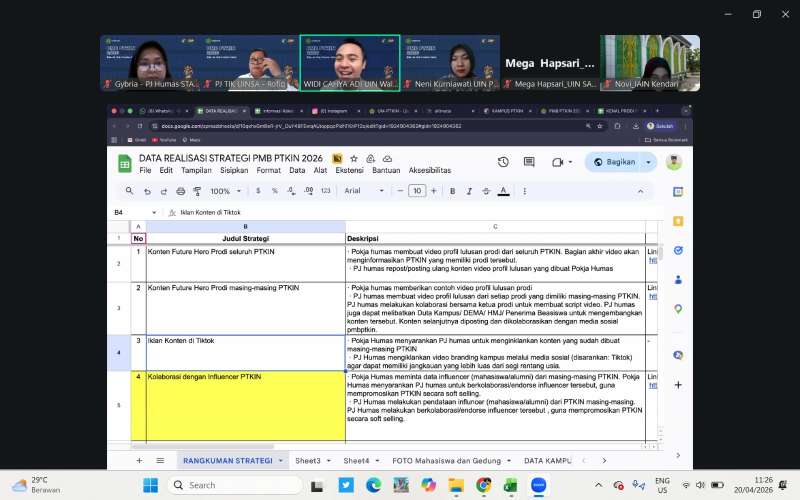Open the Sisipkan menu
Screen dimensions: 800x500
point(234,170)
